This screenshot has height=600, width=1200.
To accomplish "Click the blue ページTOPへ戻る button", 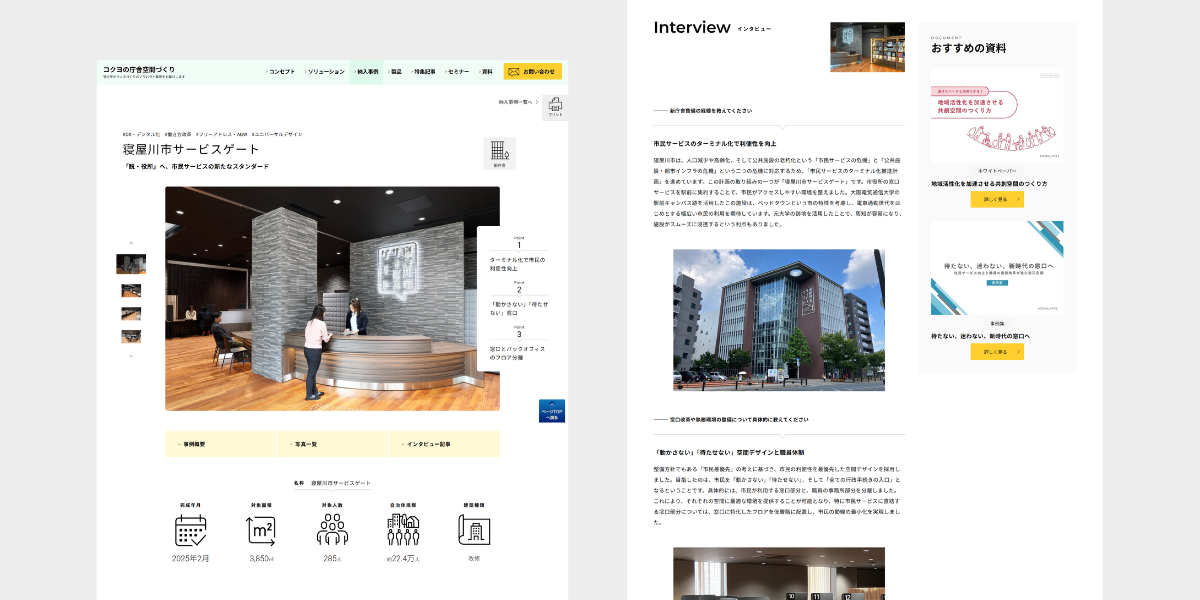I will point(552,411).
